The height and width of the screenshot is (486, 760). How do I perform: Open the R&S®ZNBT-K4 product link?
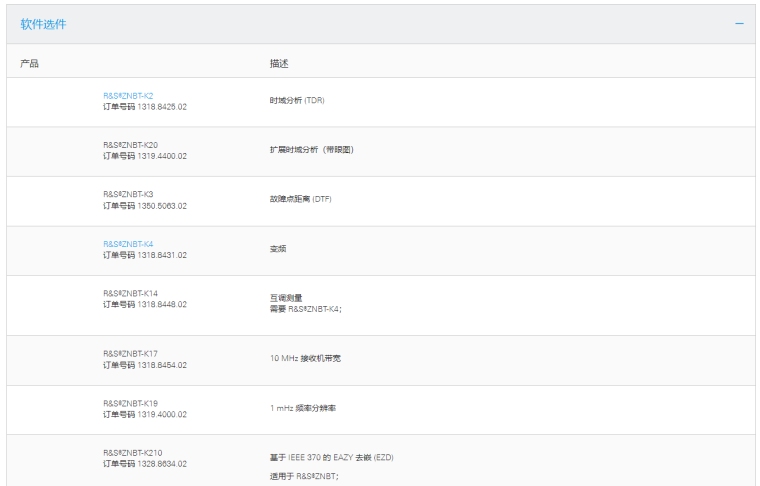[x=128, y=243]
